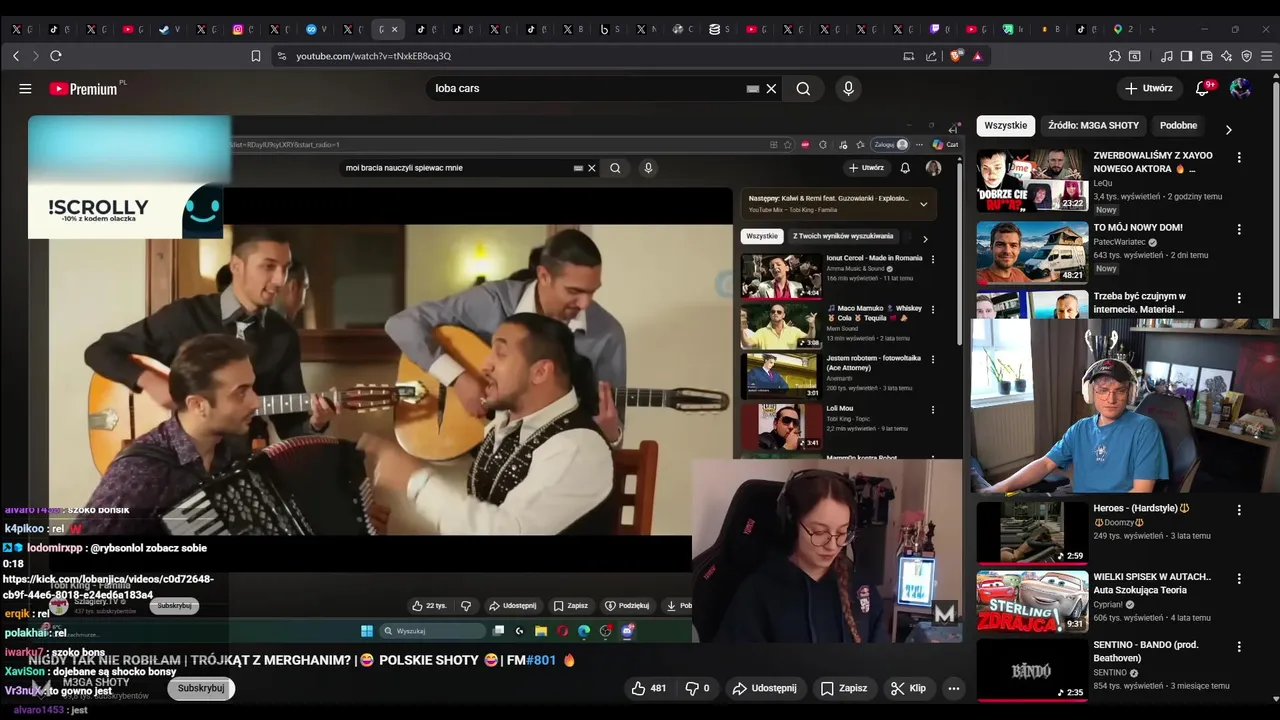Dislike the video with thumbs-down
Viewport: 1280px width, 720px height.
697,688
